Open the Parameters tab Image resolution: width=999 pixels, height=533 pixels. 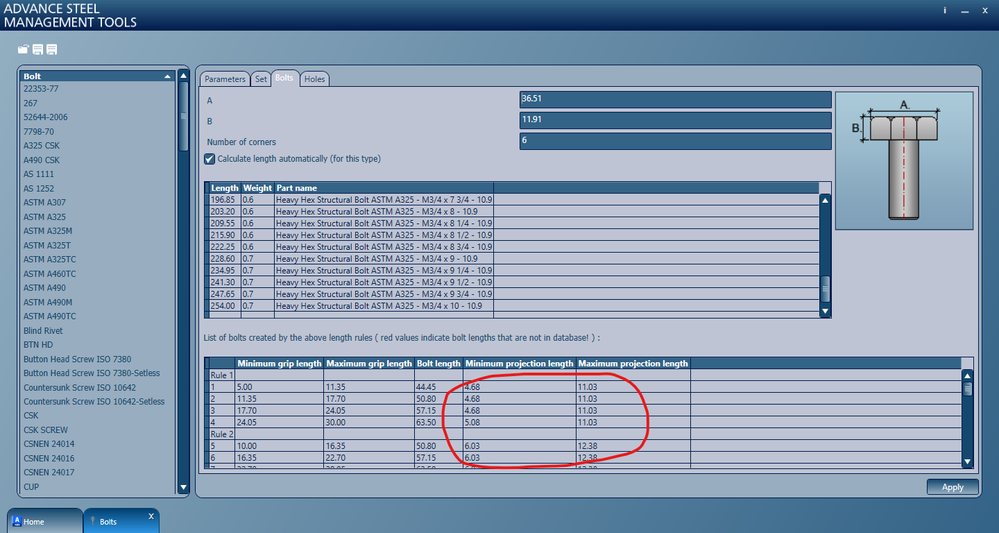225,79
